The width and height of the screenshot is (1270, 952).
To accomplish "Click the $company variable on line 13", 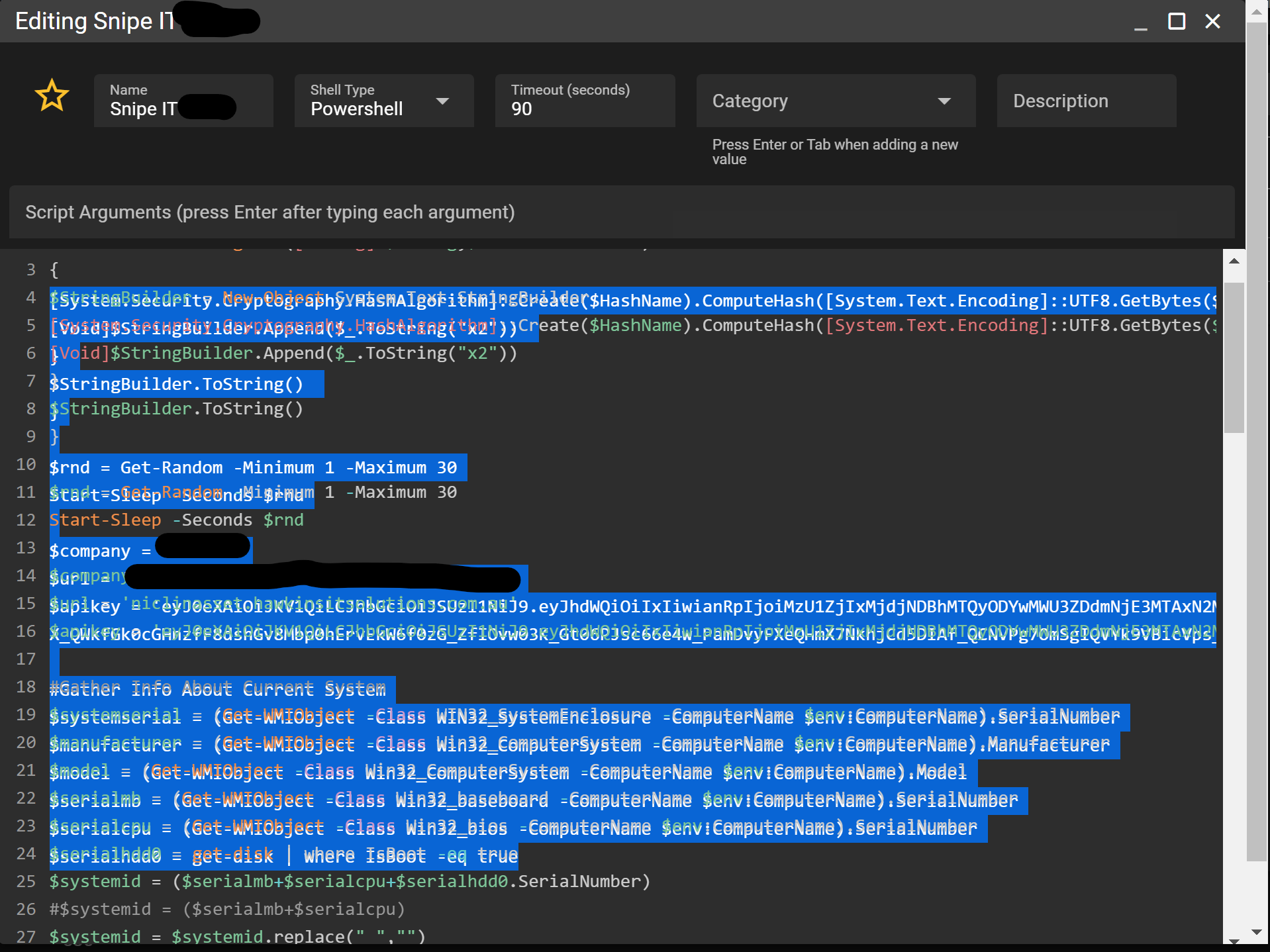I will (91, 550).
